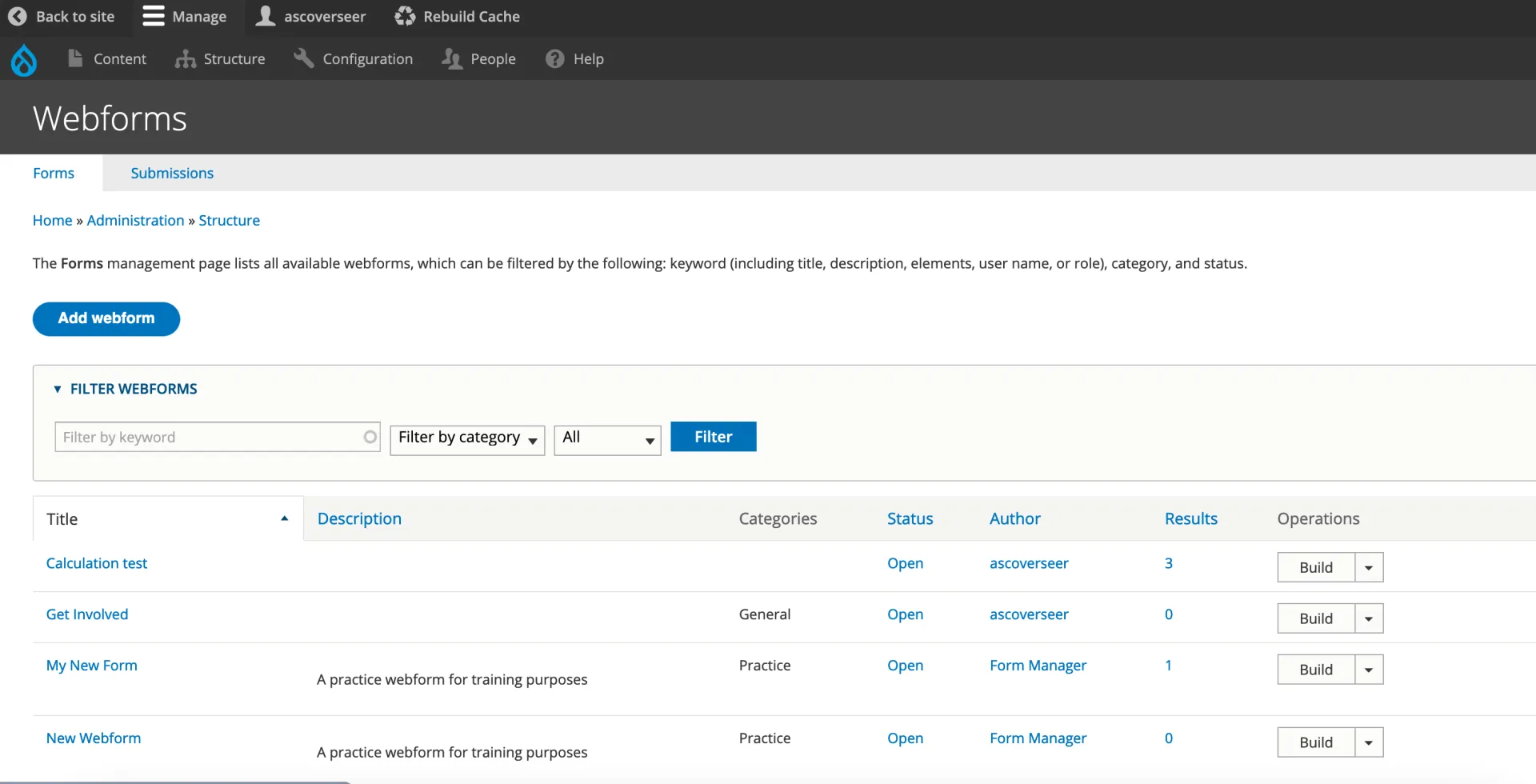Screen dimensions: 1536x784
Task: Go to the Structure breadcrumb link
Action: pos(229,220)
